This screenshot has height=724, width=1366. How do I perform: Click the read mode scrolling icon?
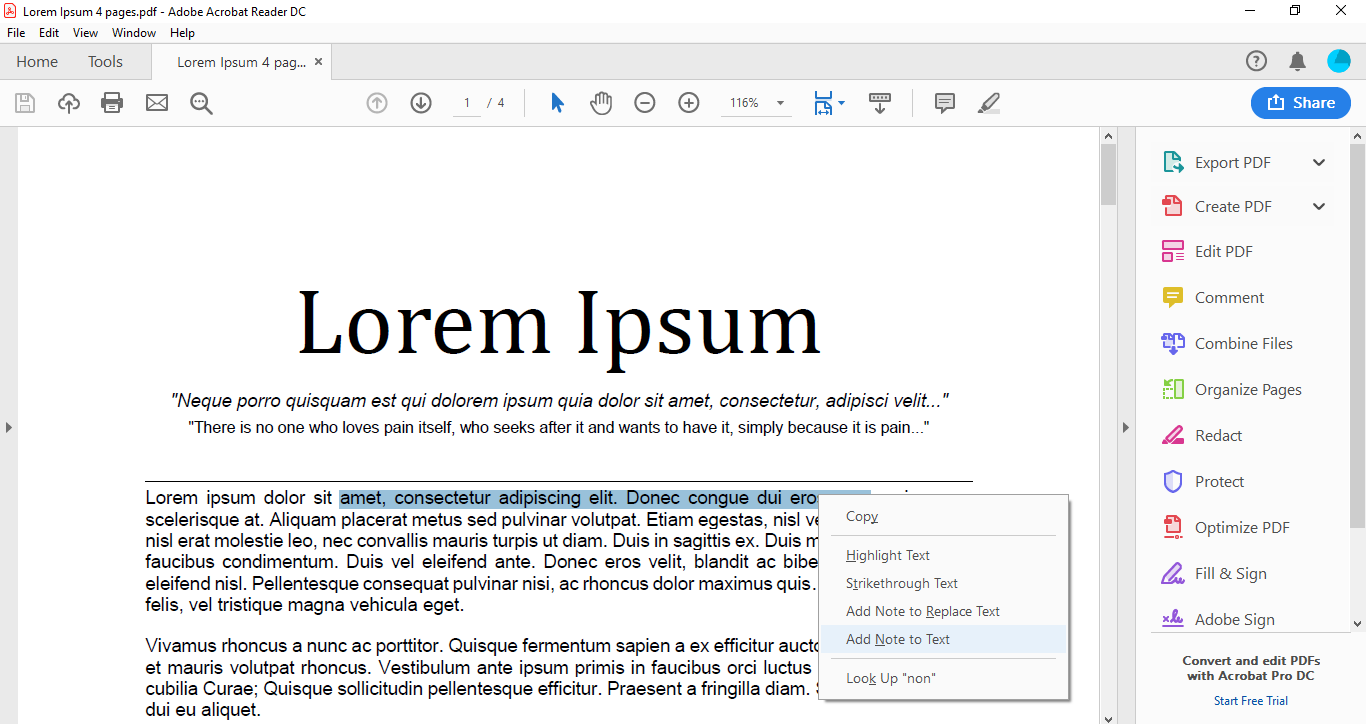pos(880,103)
